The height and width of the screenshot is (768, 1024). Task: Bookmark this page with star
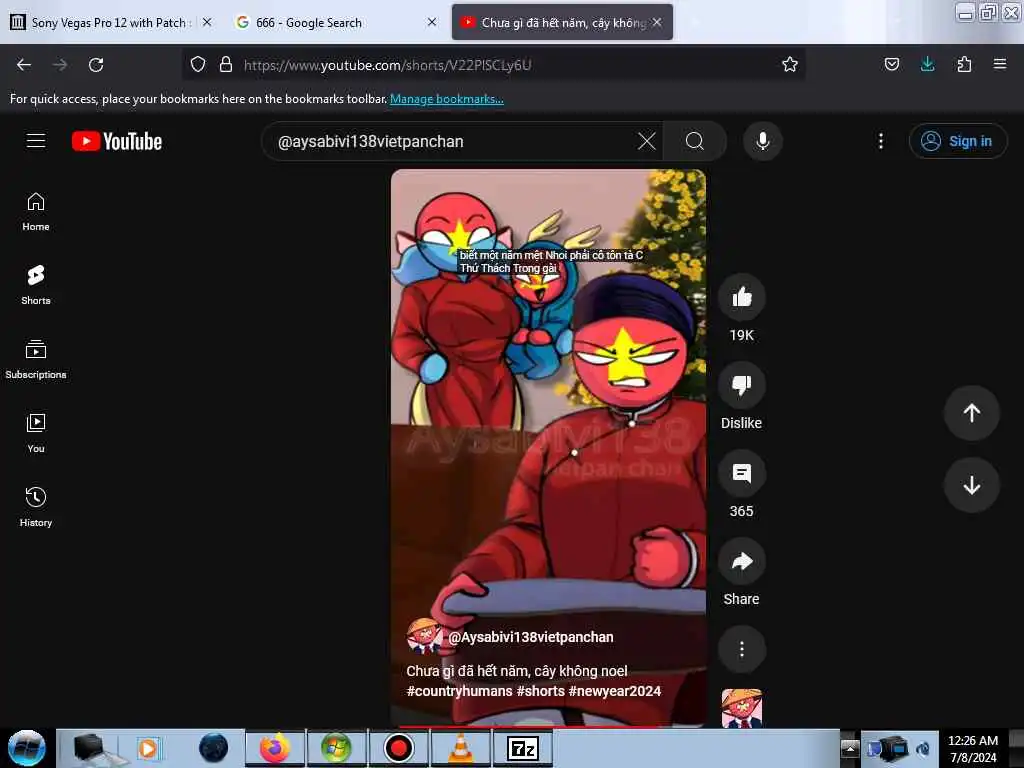(x=790, y=64)
